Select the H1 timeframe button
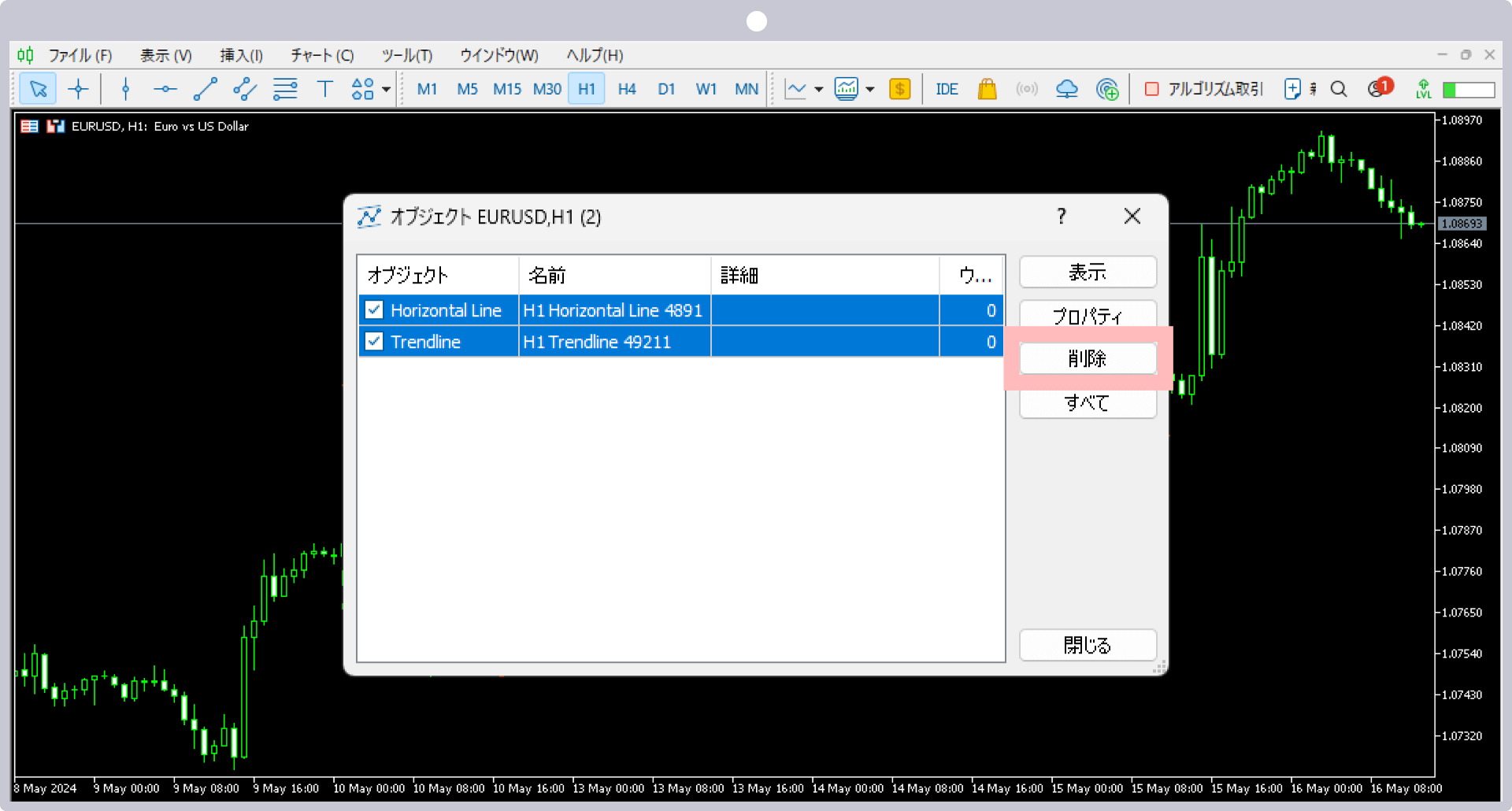 [587, 89]
